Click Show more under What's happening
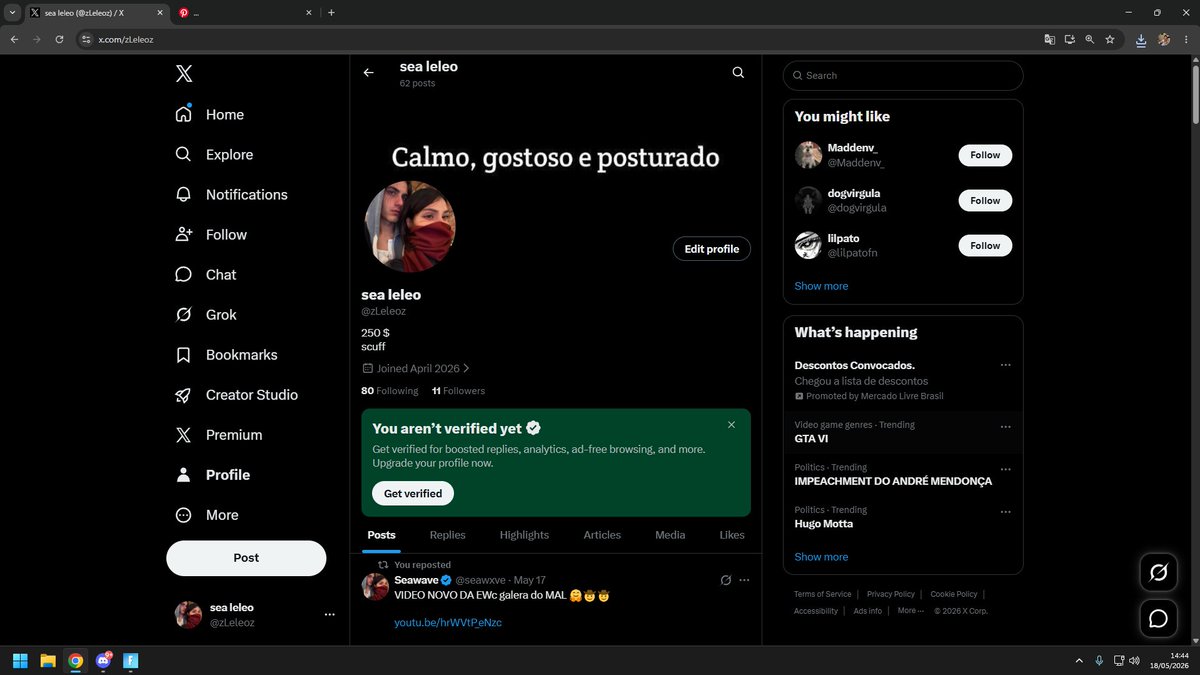Viewport: 1200px width, 675px height. [x=821, y=557]
